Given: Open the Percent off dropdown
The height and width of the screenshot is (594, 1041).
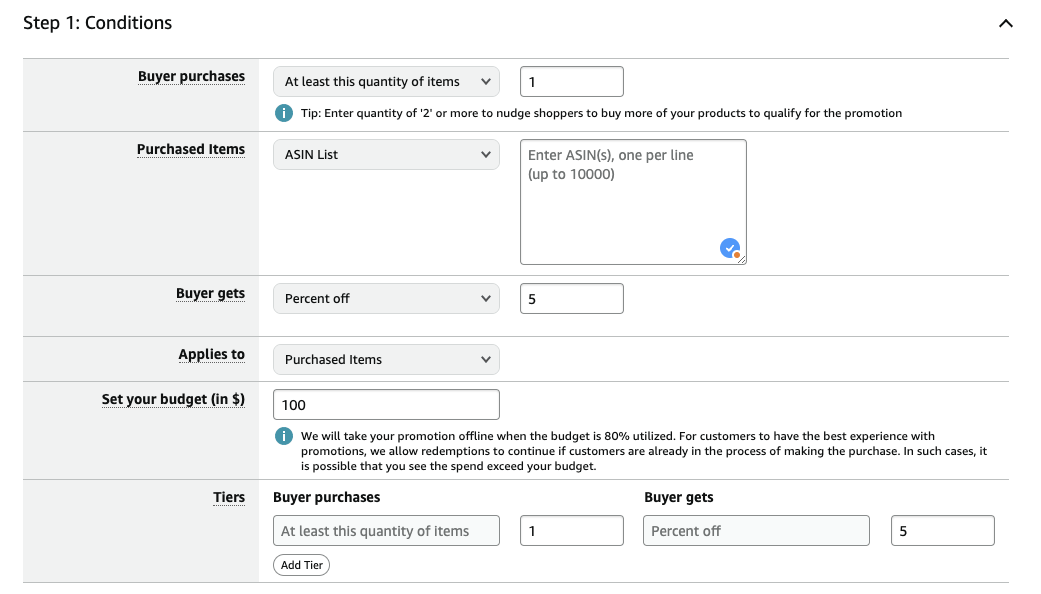Looking at the screenshot, I should point(385,299).
